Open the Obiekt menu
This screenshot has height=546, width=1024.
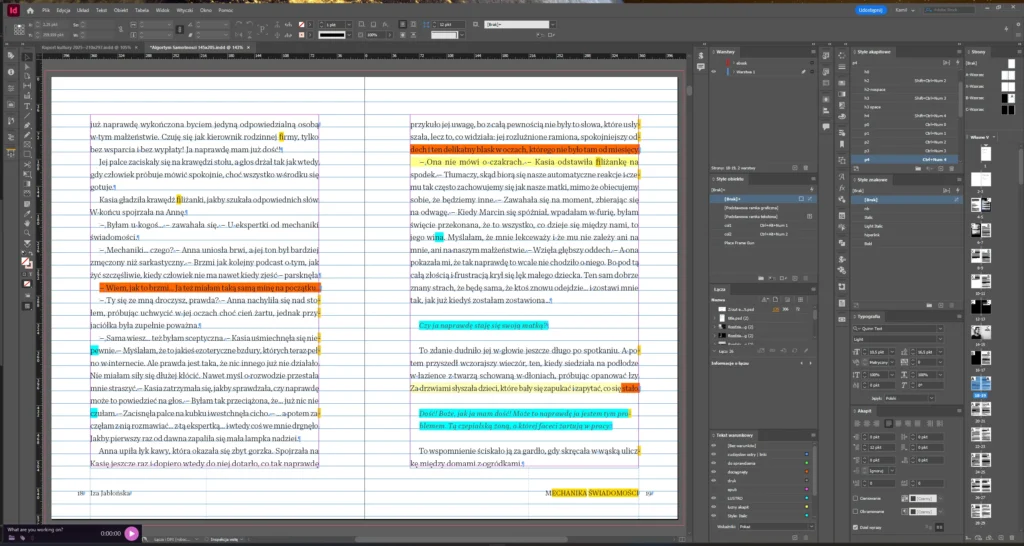coord(121,10)
